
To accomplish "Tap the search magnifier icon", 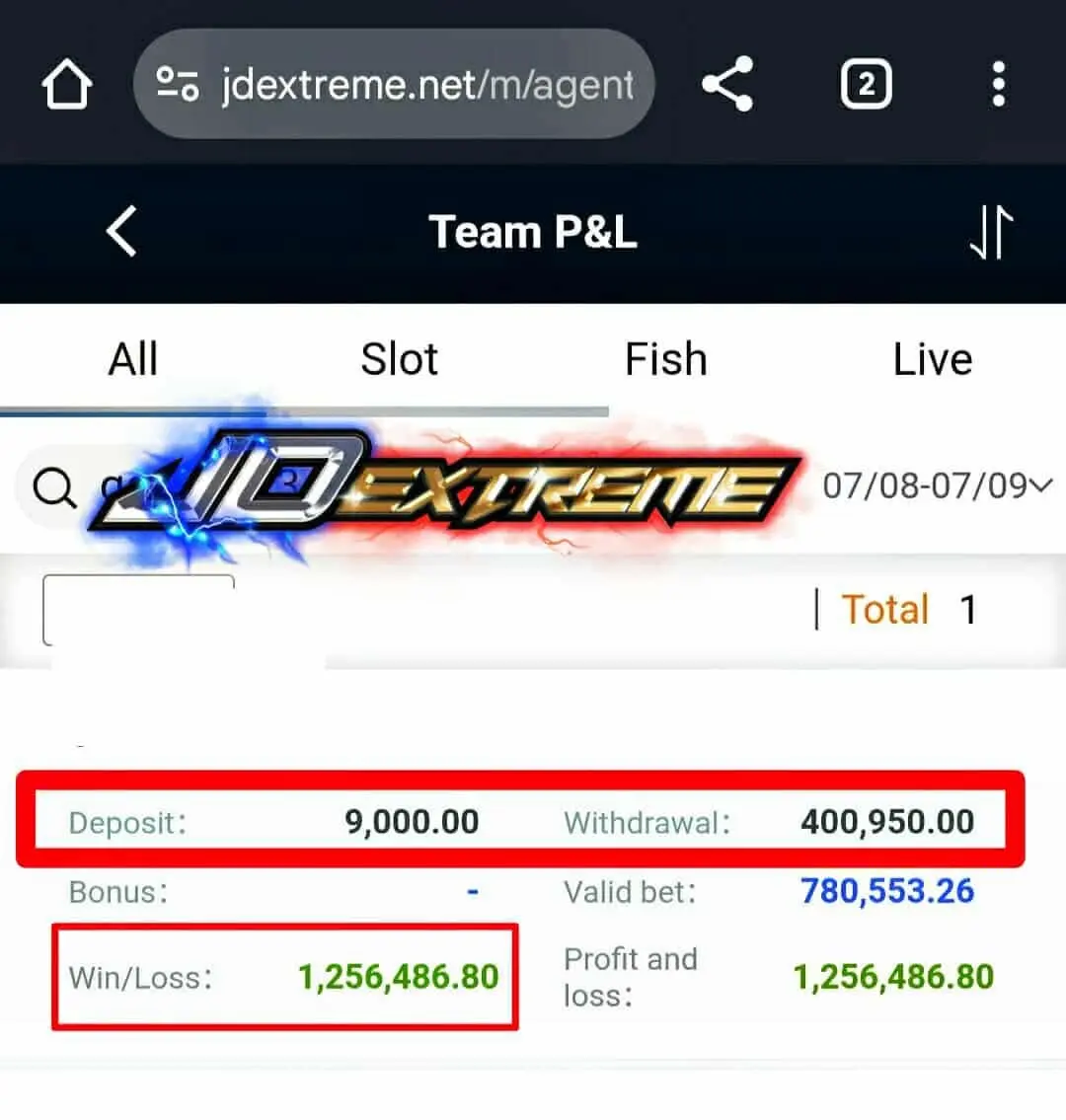I will (54, 487).
